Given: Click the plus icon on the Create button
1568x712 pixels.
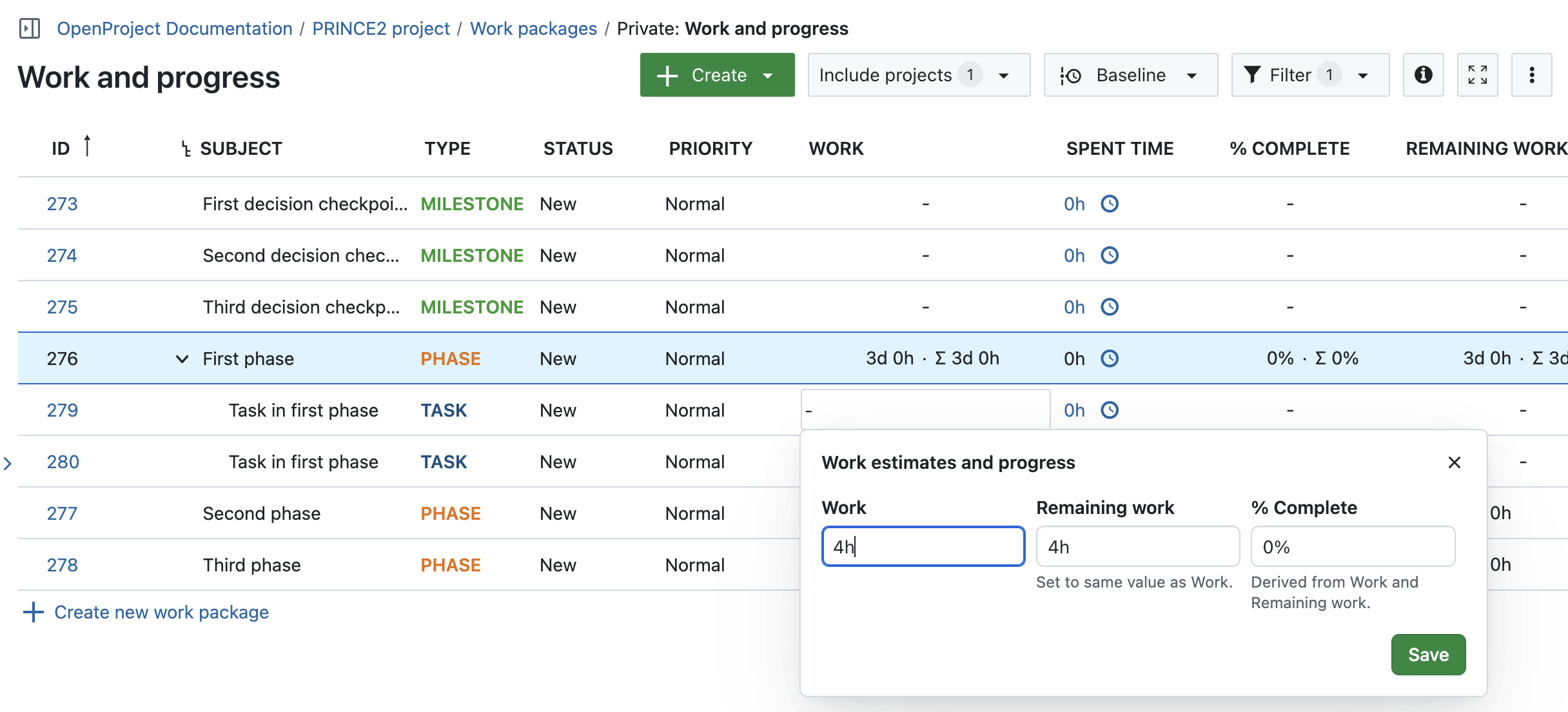Looking at the screenshot, I should 667,75.
